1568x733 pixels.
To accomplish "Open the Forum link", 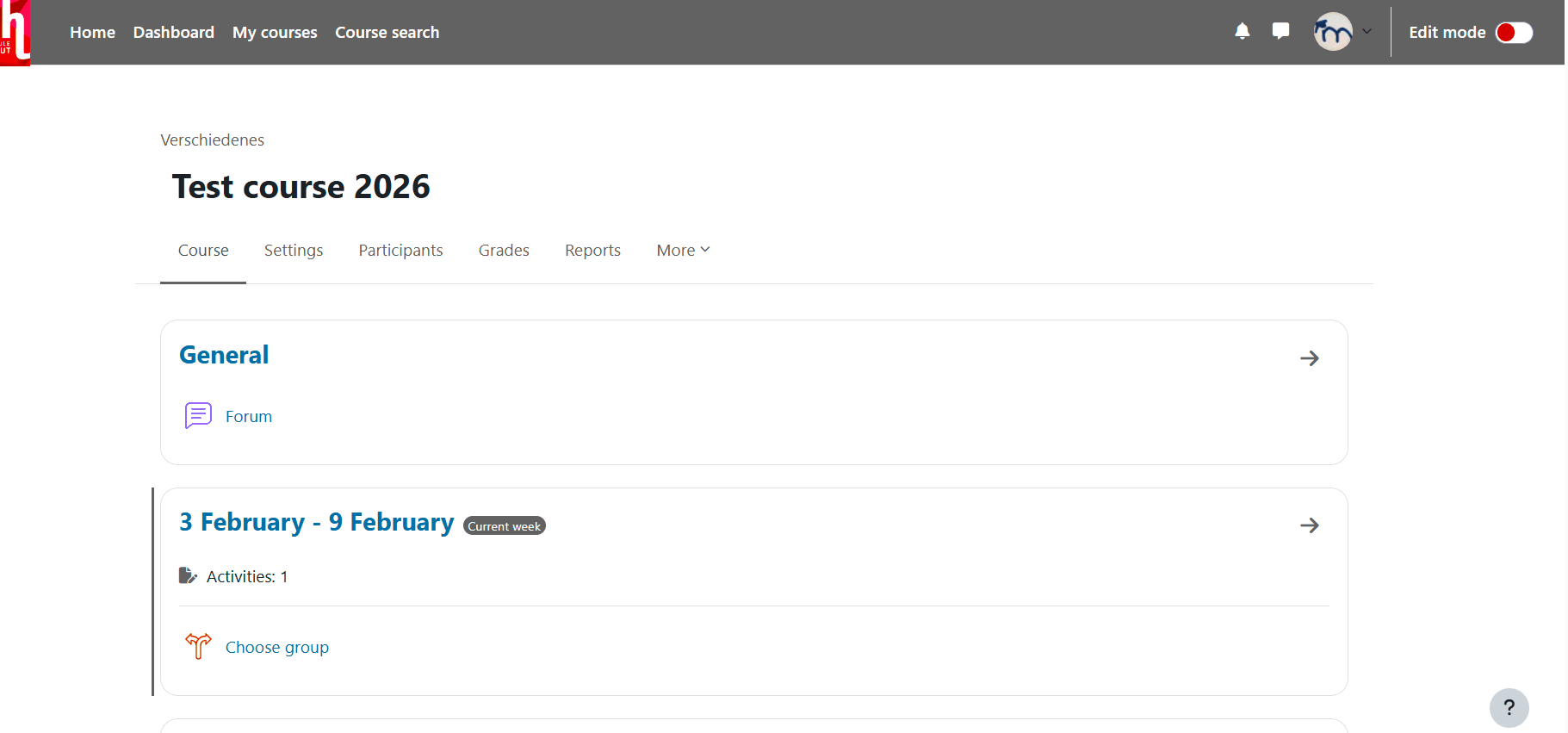I will point(249,417).
